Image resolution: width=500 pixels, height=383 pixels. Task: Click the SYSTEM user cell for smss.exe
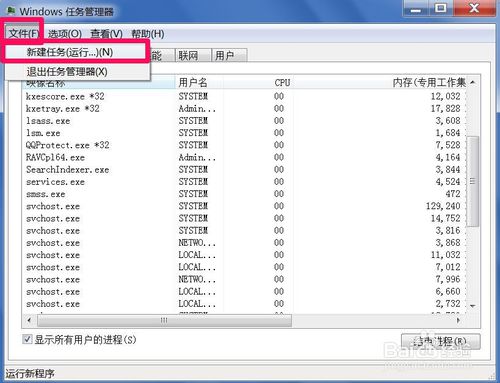(193, 194)
